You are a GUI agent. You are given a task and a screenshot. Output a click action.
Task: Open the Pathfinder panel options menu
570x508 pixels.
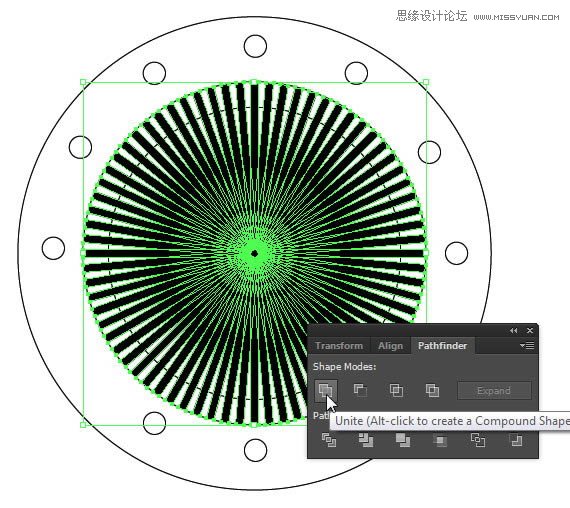(x=527, y=345)
